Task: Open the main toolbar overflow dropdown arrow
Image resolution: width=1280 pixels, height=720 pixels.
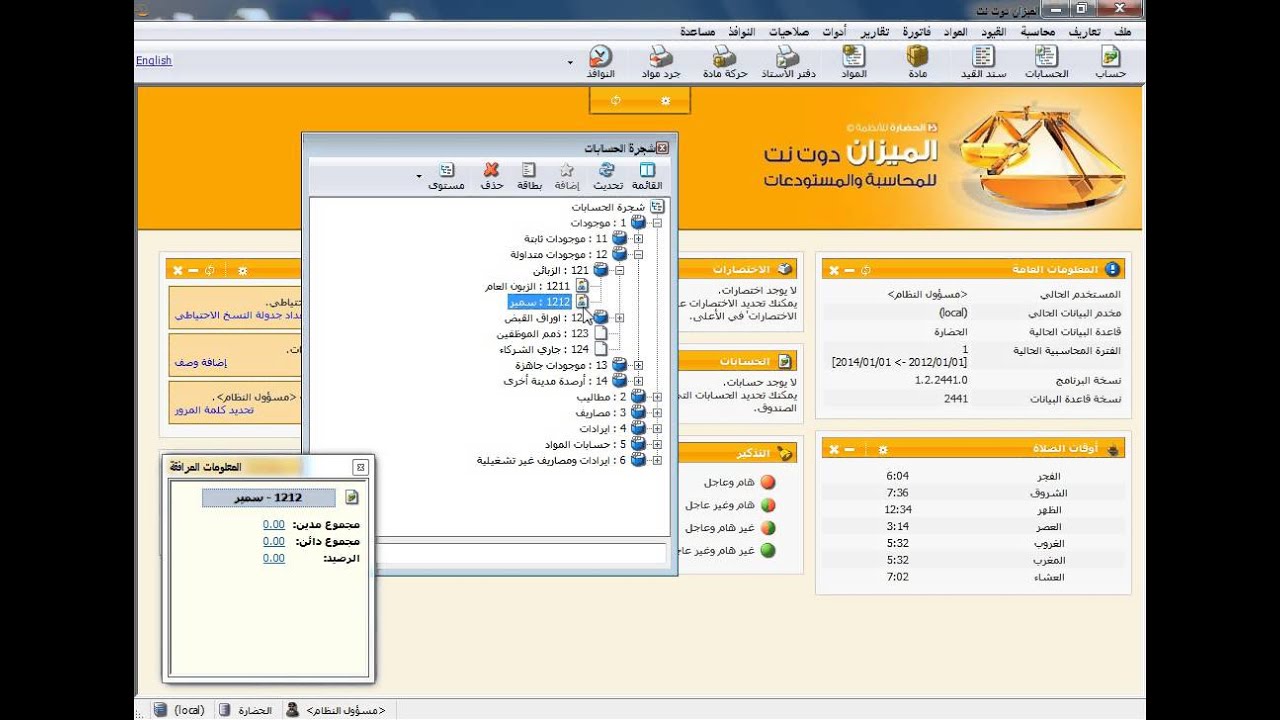Action: pyautogui.click(x=570, y=62)
